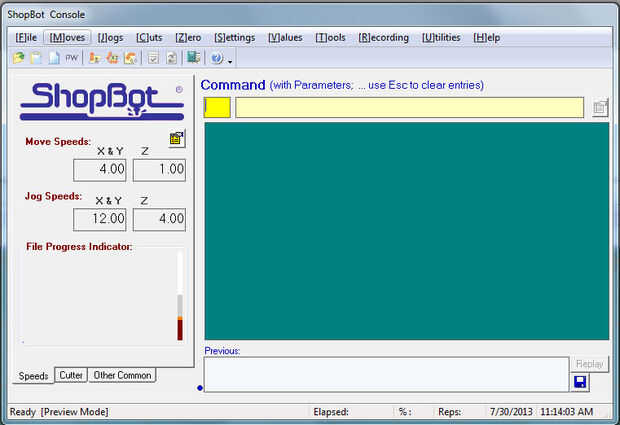This screenshot has height=425, width=620.
Task: Open the [T]ools menu
Action: coord(330,38)
